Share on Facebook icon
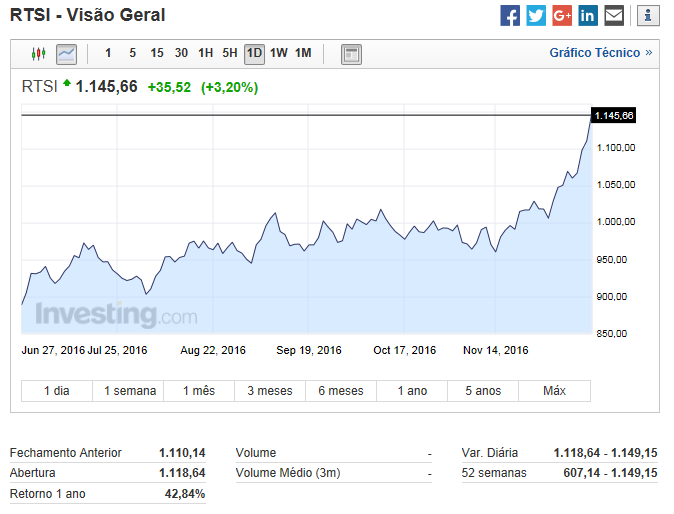This screenshot has height=514, width=674. coord(510,16)
